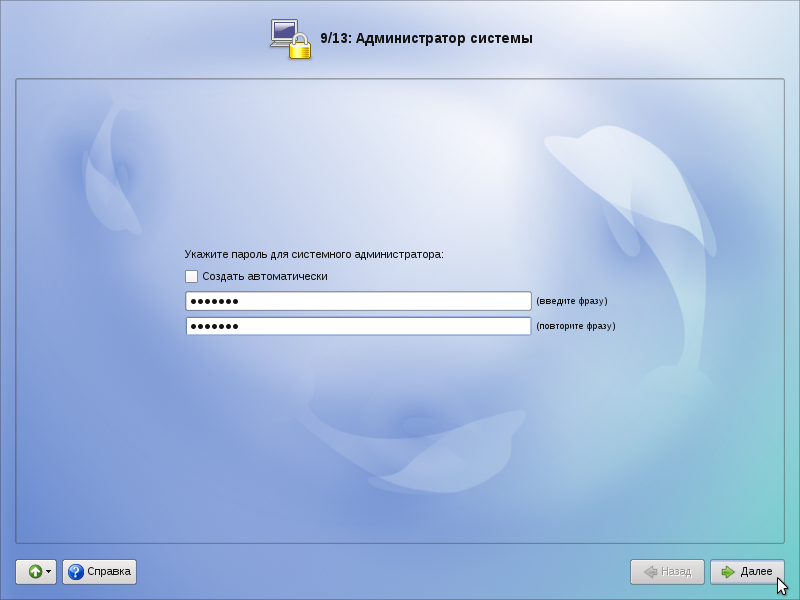Viewport: 800px width, 600px height.
Task: Click the title 9/13: Администратор системы
Action: tap(426, 39)
